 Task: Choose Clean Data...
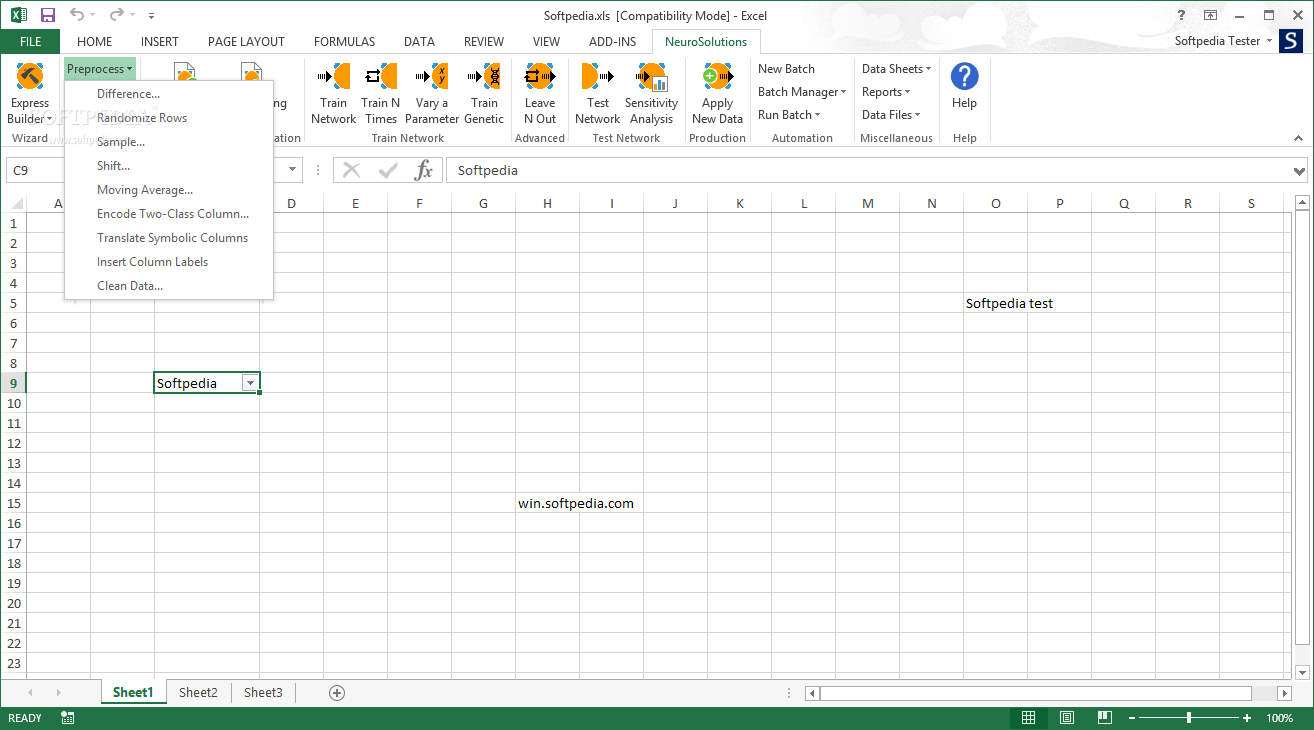tap(169, 286)
